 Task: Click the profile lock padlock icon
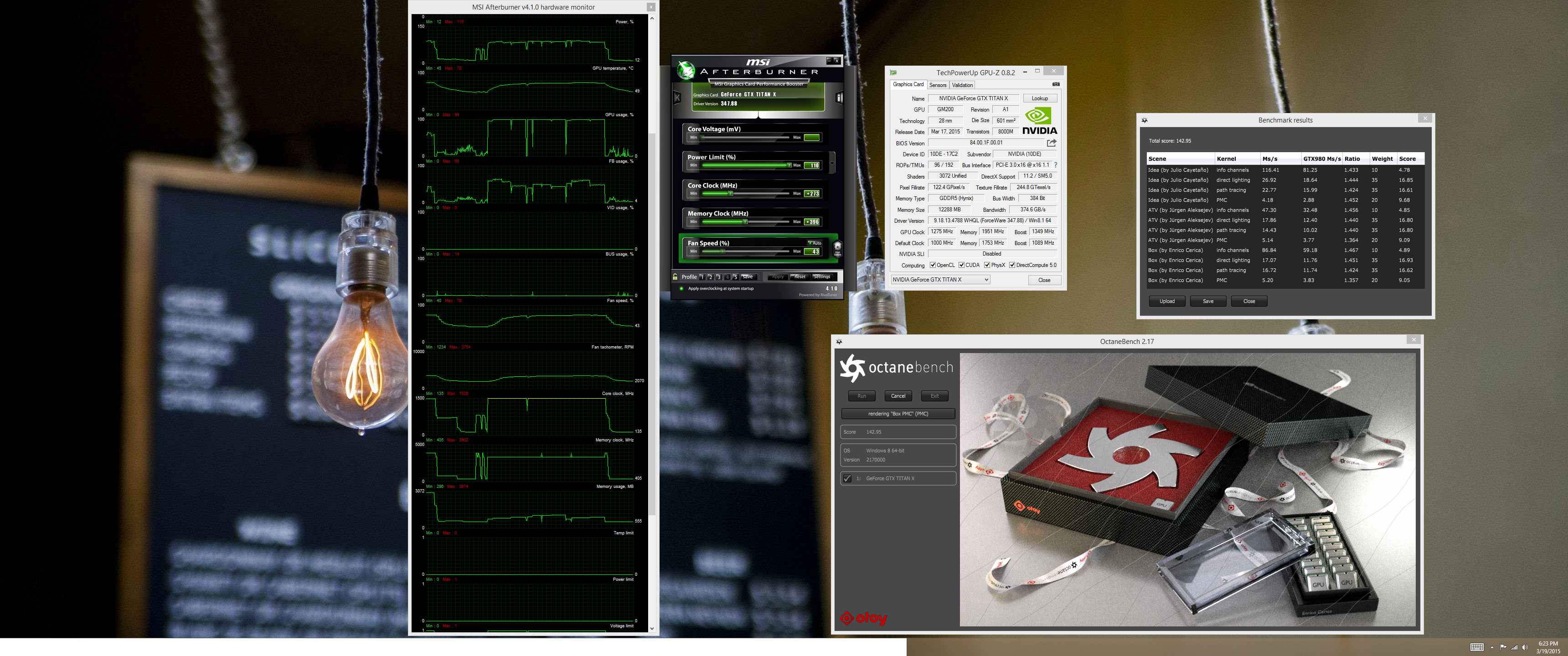[675, 277]
